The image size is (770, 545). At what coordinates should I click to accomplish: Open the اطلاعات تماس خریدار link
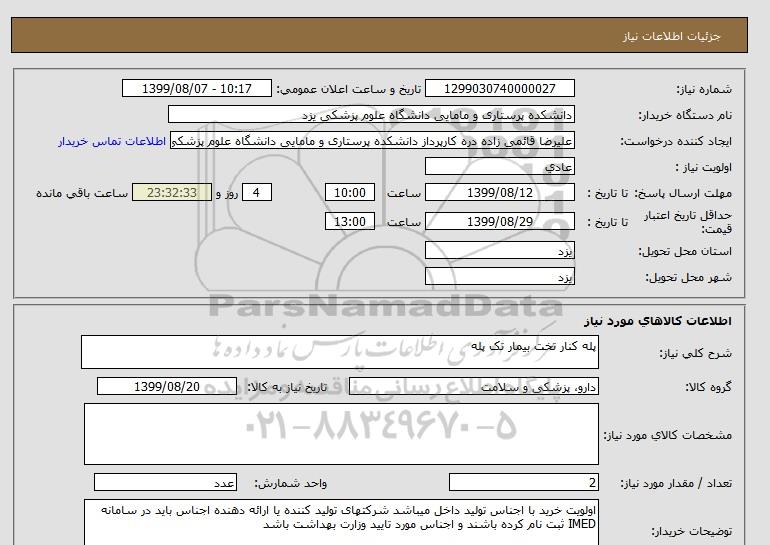pos(112,141)
